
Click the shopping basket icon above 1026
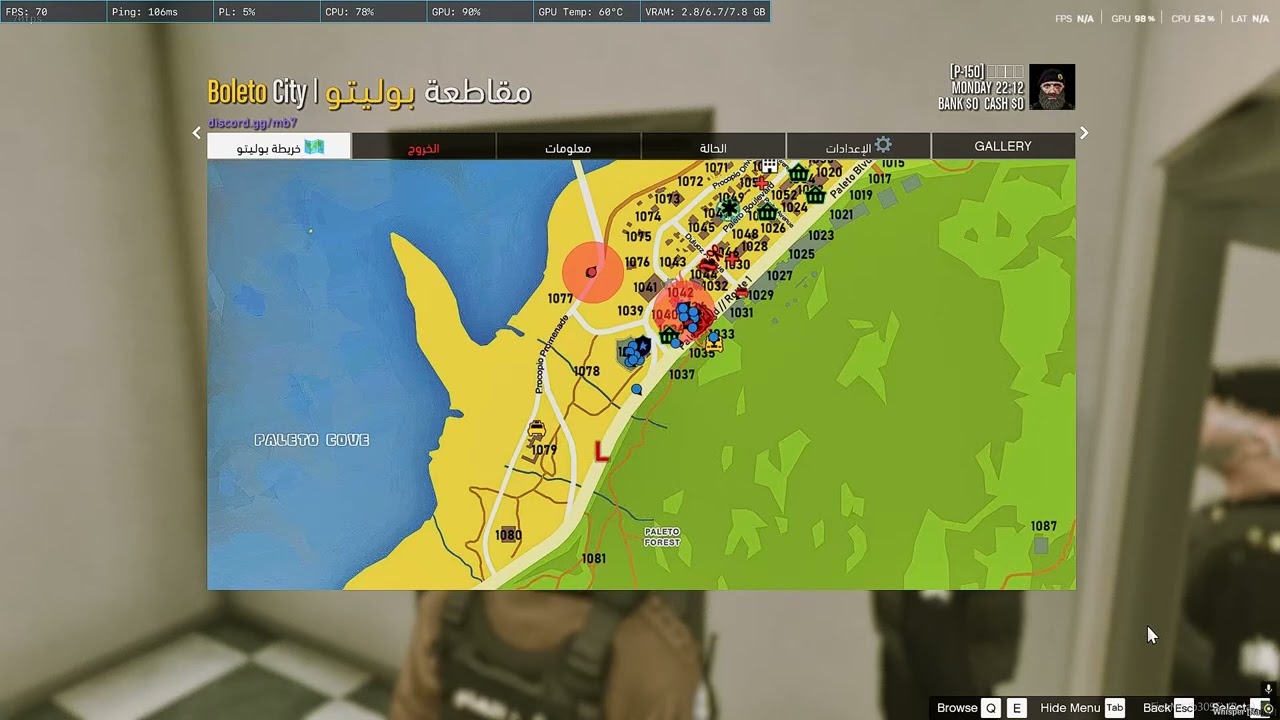coord(766,212)
